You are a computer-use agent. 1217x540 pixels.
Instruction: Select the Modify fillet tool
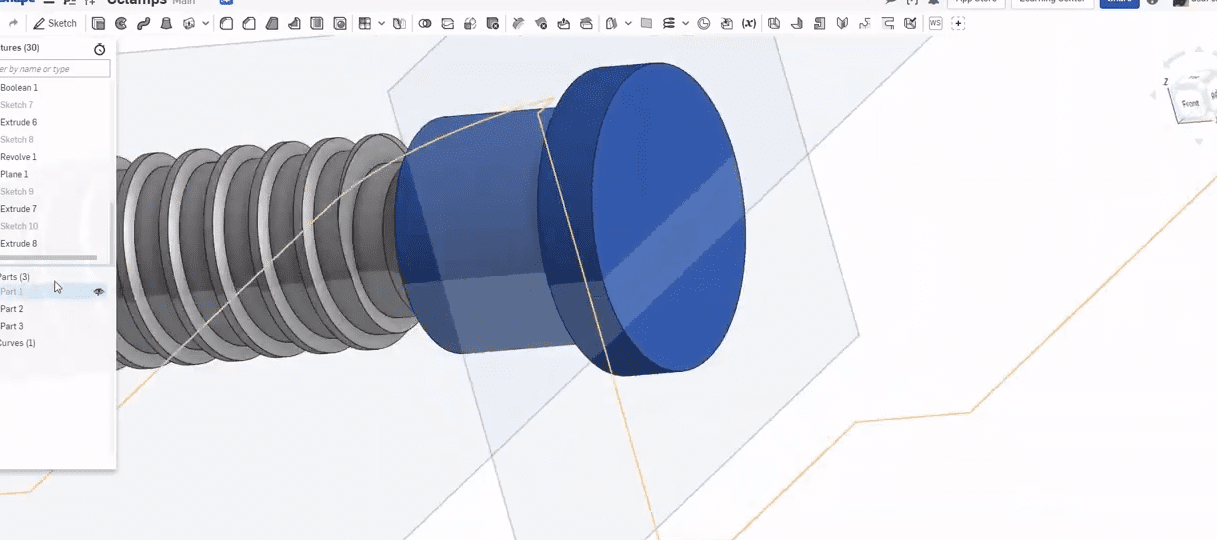click(x=518, y=23)
